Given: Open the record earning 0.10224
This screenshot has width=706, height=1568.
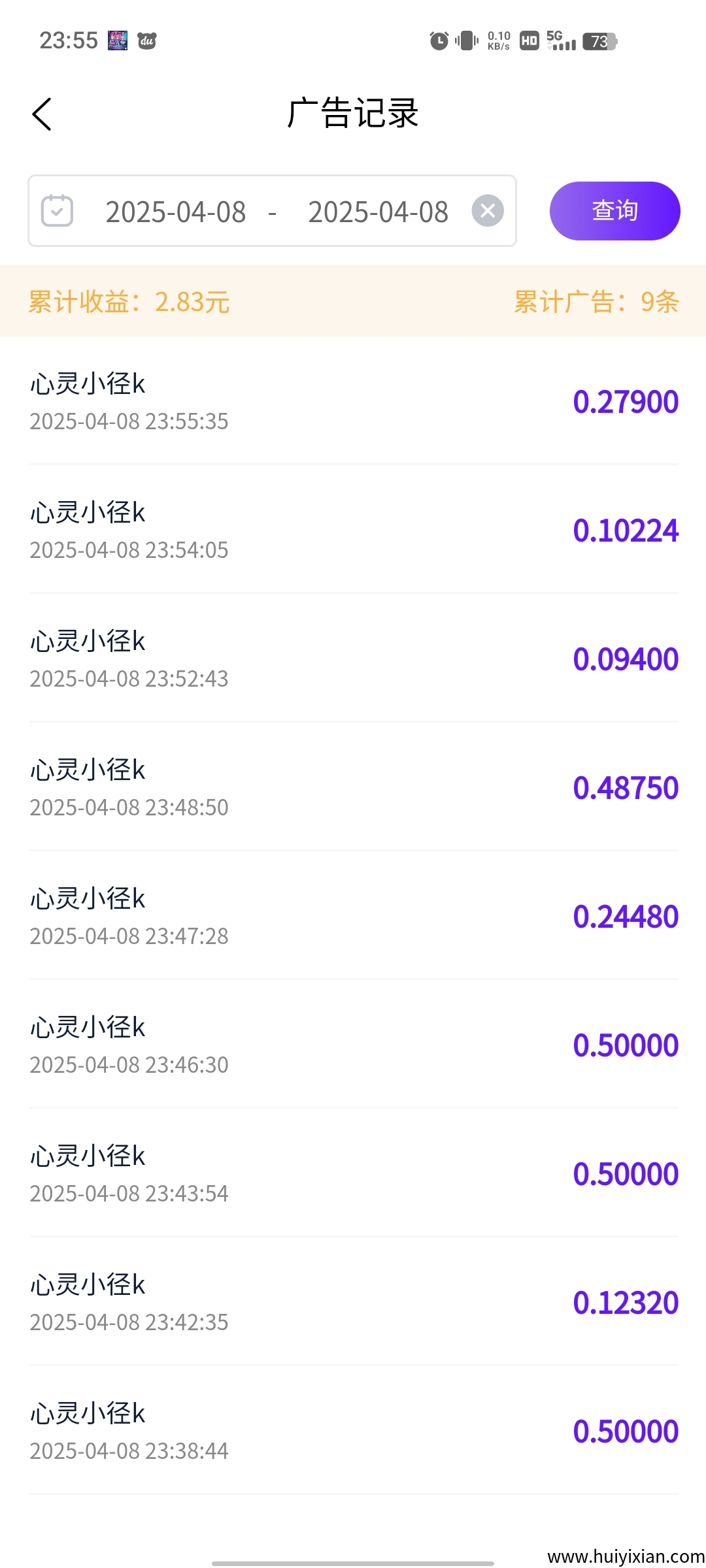Looking at the screenshot, I should 353,530.
